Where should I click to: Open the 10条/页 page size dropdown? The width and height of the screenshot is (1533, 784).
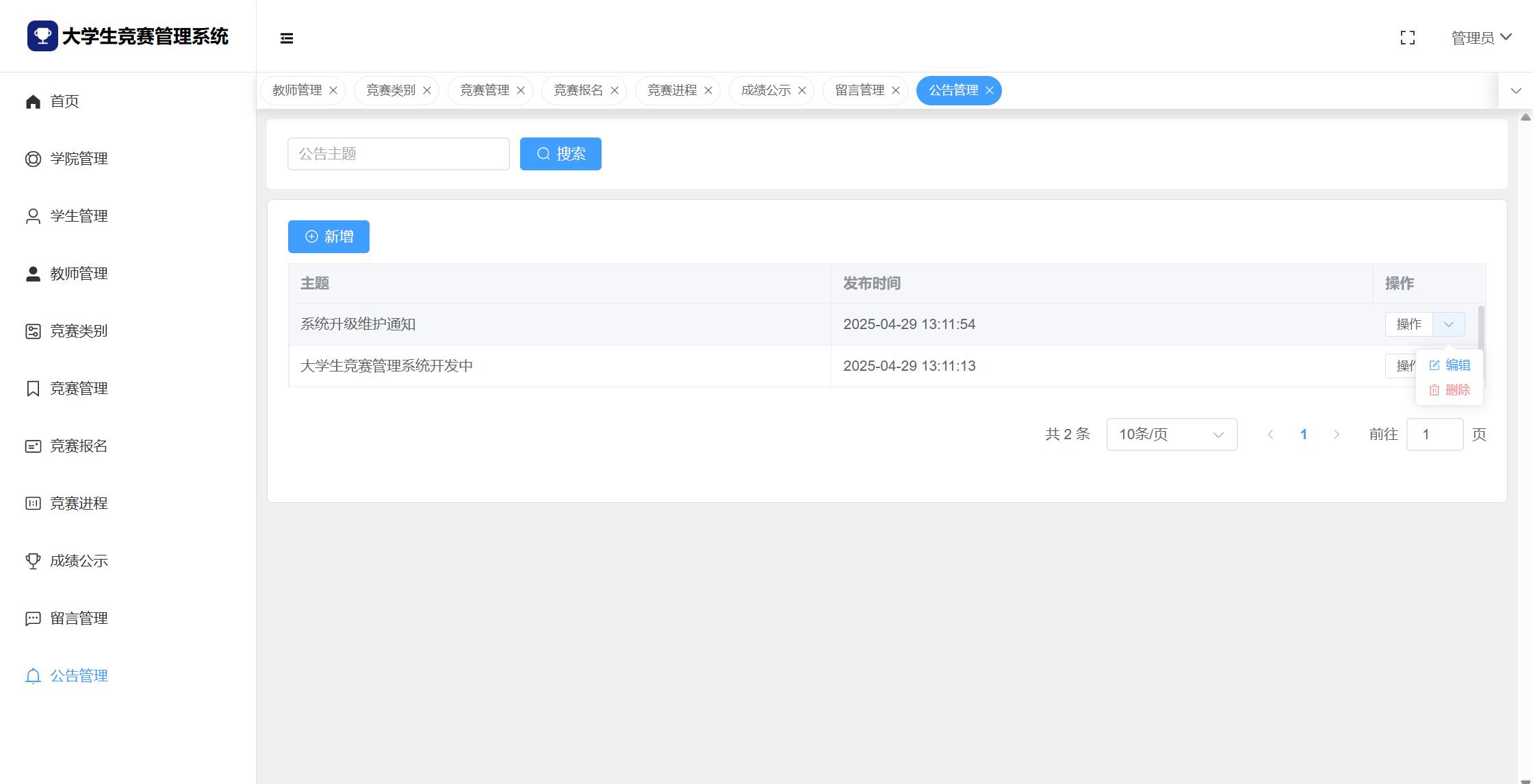(1171, 434)
